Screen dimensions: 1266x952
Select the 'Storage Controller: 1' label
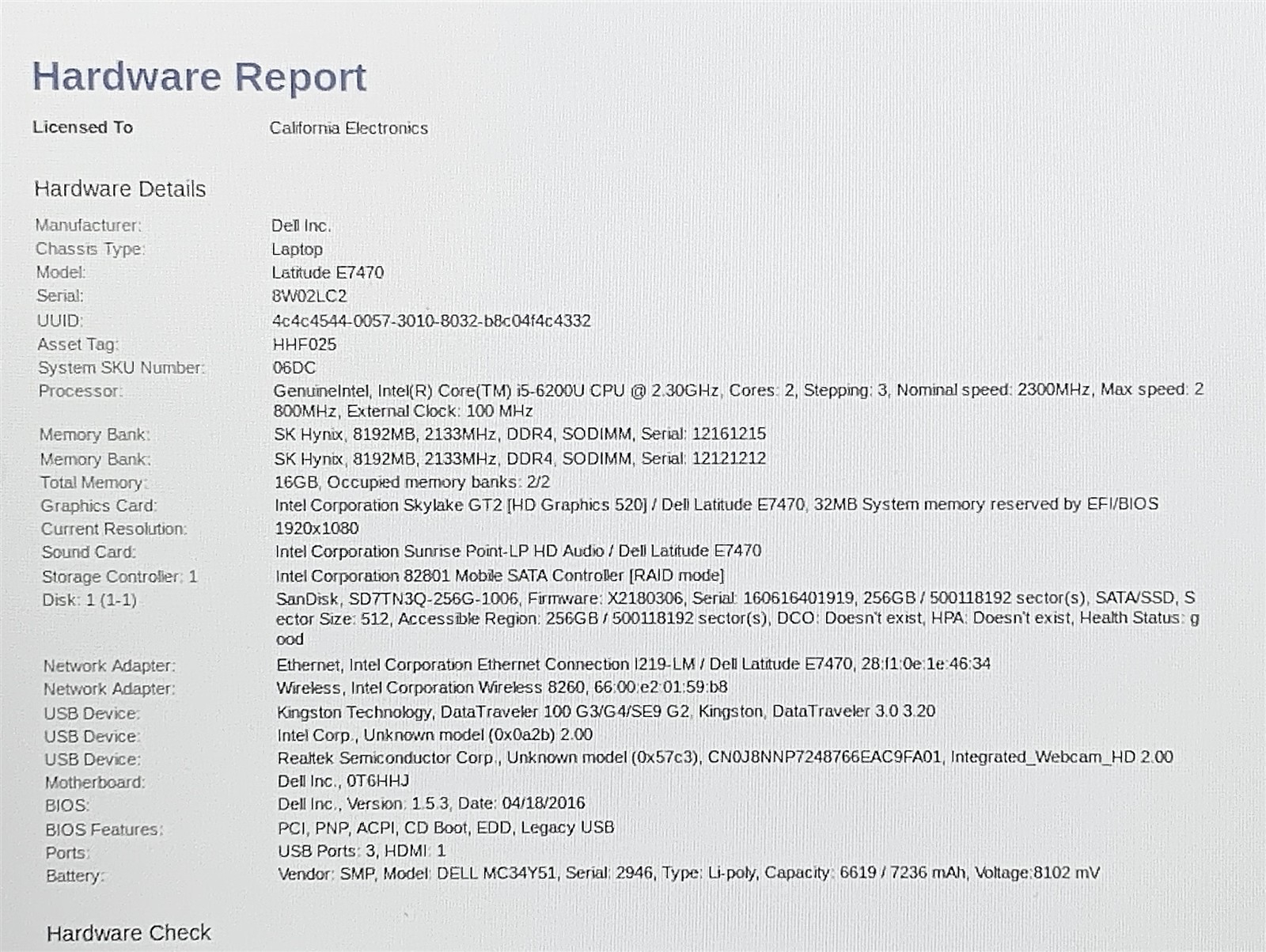coord(119,577)
